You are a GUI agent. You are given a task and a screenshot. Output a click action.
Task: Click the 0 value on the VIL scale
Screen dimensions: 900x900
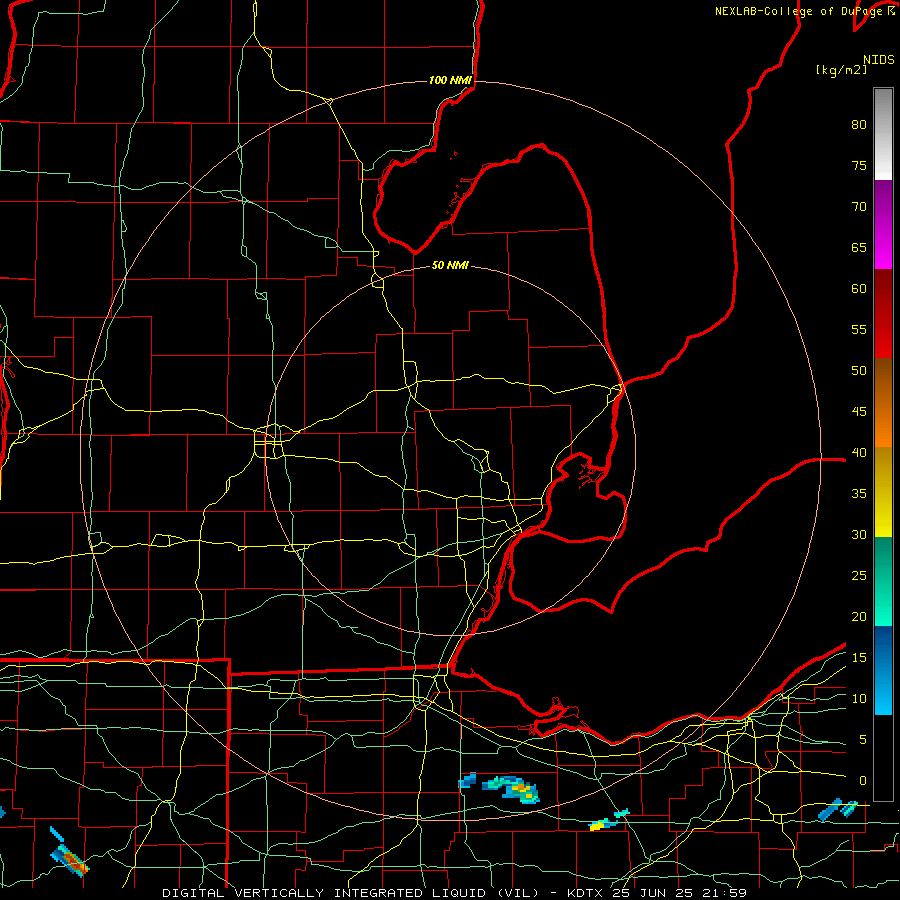(863, 781)
